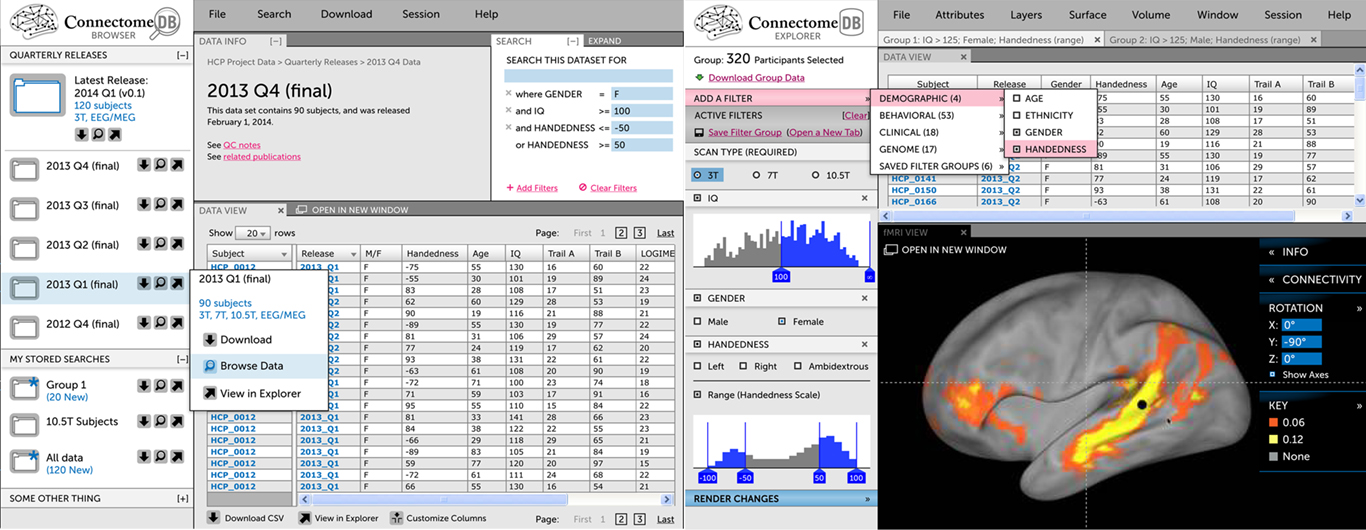This screenshot has height=530, width=1366.
Task: Open the Surface menu in Explorer
Action: pyautogui.click(x=1087, y=15)
